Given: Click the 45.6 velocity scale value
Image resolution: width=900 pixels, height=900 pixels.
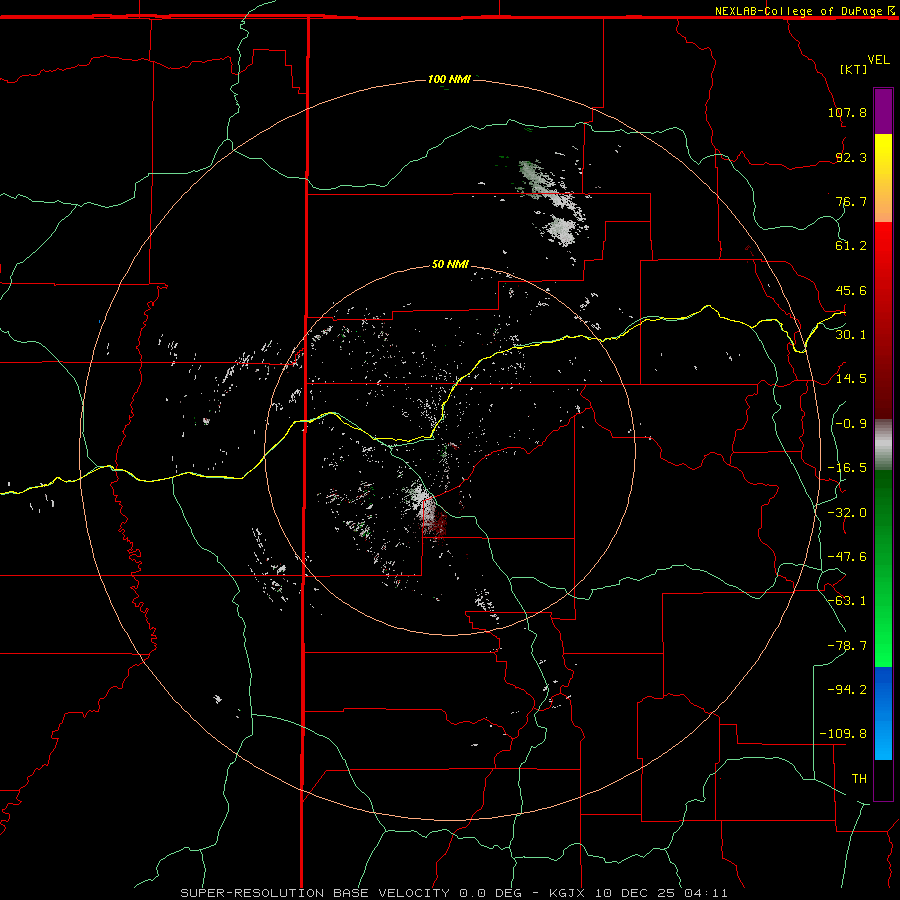Looking at the screenshot, I should click(851, 290).
